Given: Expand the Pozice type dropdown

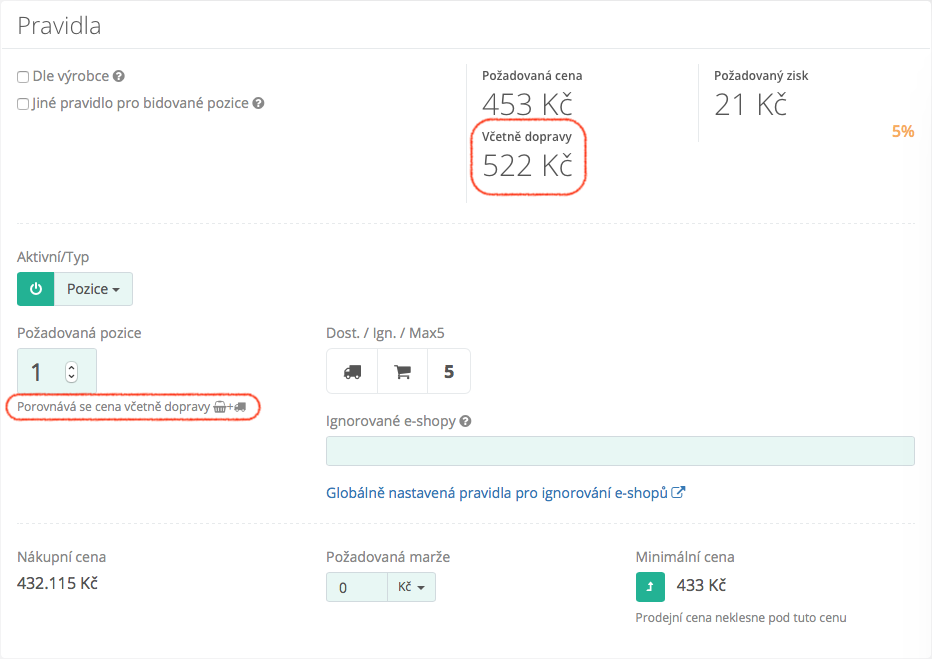Looking at the screenshot, I should pyautogui.click(x=93, y=289).
